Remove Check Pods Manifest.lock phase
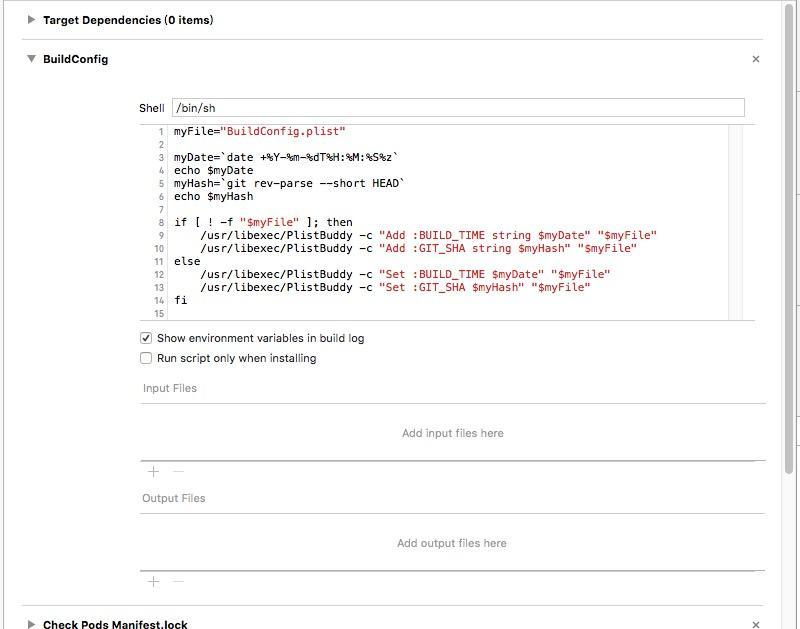This screenshot has height=629, width=800. pos(756,624)
